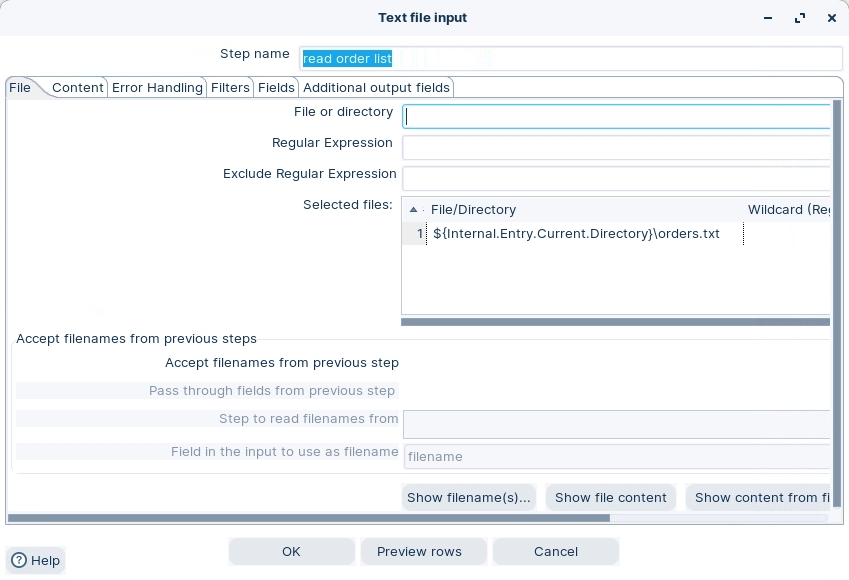Viewport: 849px width, 580px height.
Task: Close the Text file input dialog
Action: click(x=831, y=18)
